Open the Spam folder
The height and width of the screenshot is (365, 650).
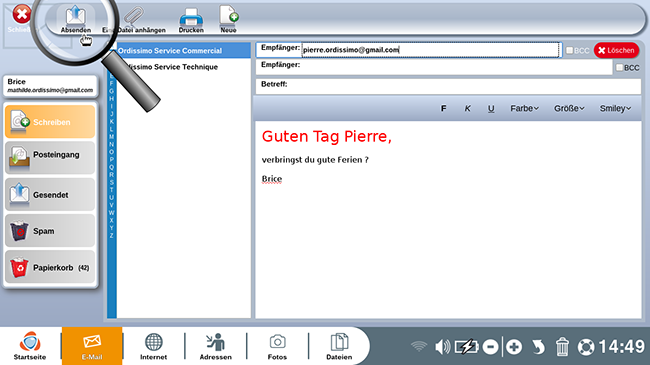click(x=50, y=231)
